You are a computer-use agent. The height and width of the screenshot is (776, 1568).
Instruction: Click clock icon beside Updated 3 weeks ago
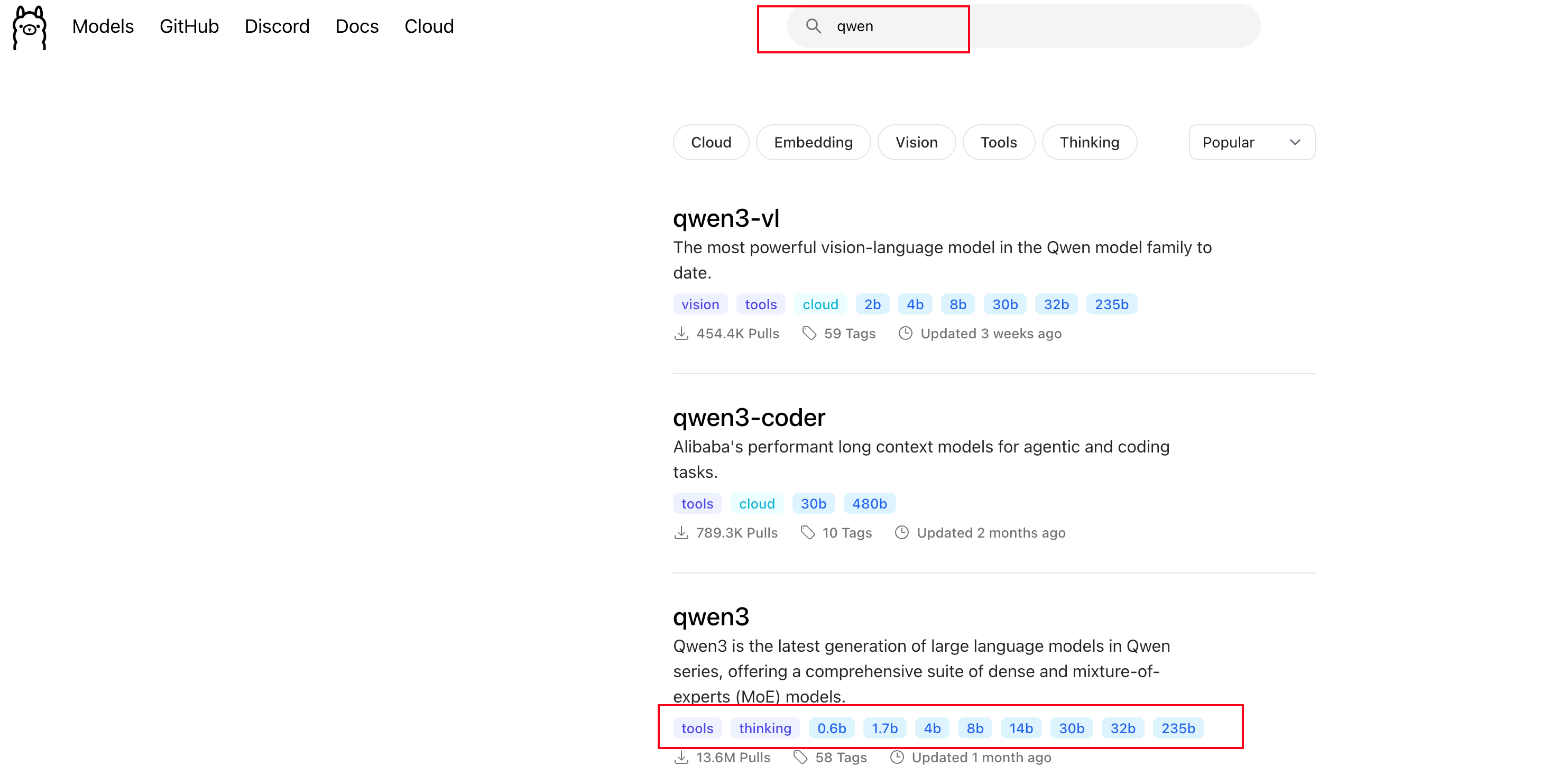905,334
